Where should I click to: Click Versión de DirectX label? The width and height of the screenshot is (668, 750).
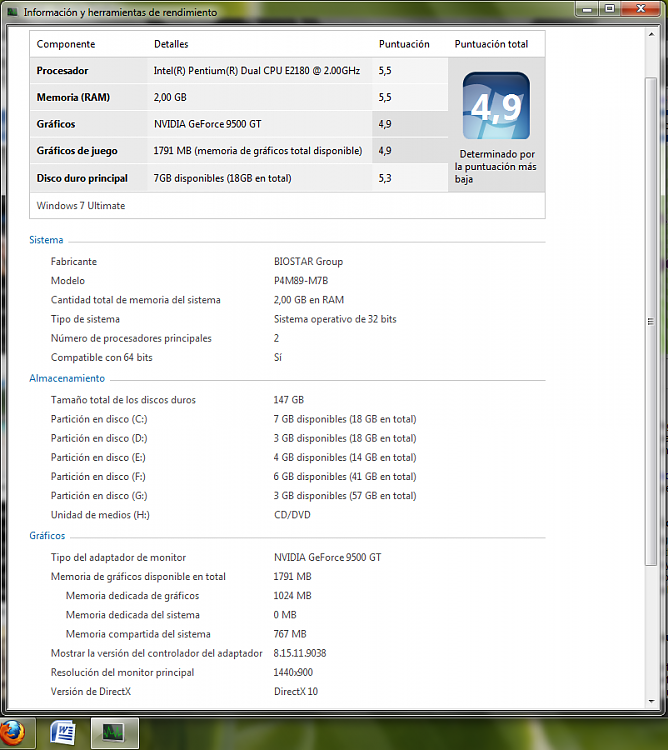click(91, 691)
